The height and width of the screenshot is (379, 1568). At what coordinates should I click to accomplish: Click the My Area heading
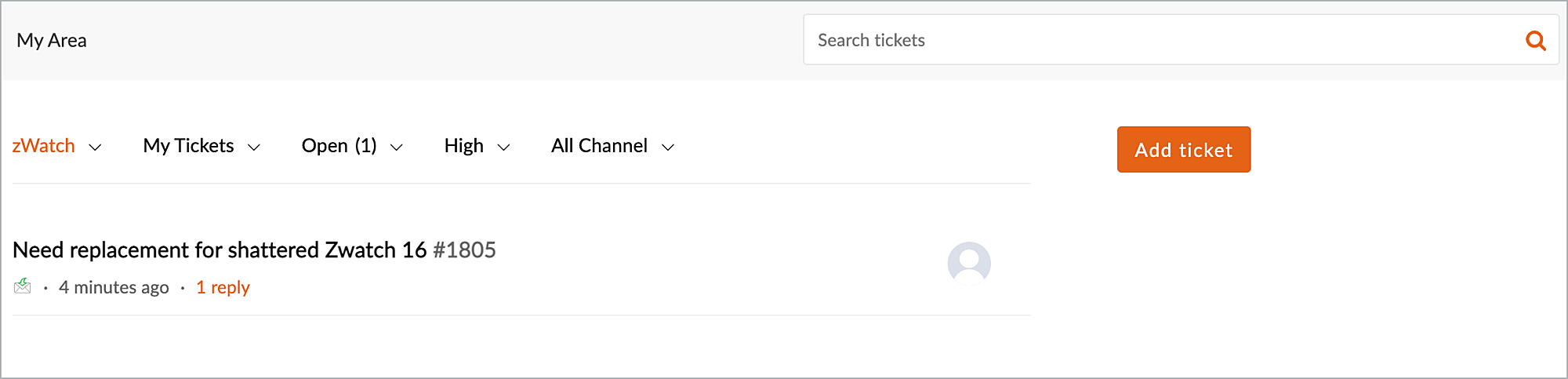tap(52, 40)
